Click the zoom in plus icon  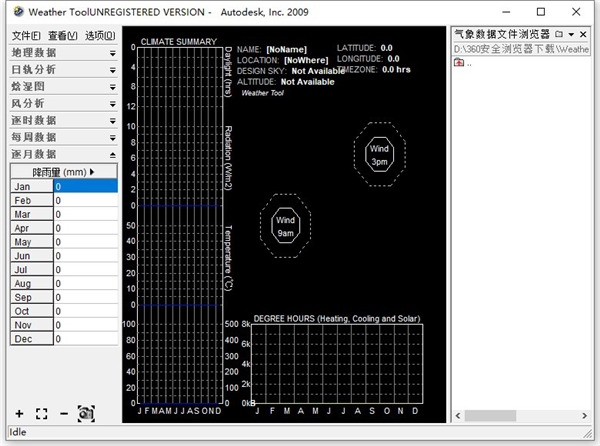point(19,413)
